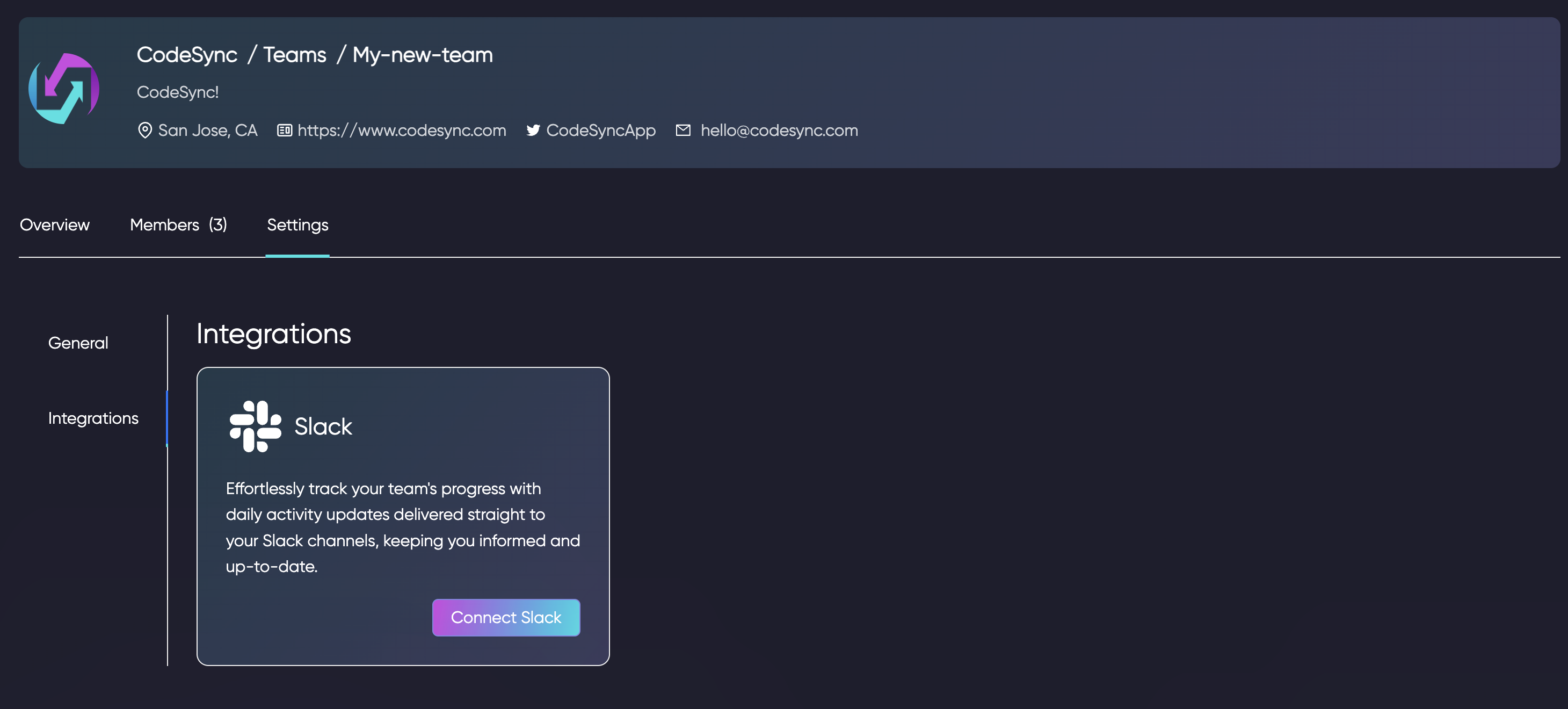Click the location pin icon
1568x709 pixels.
145,131
